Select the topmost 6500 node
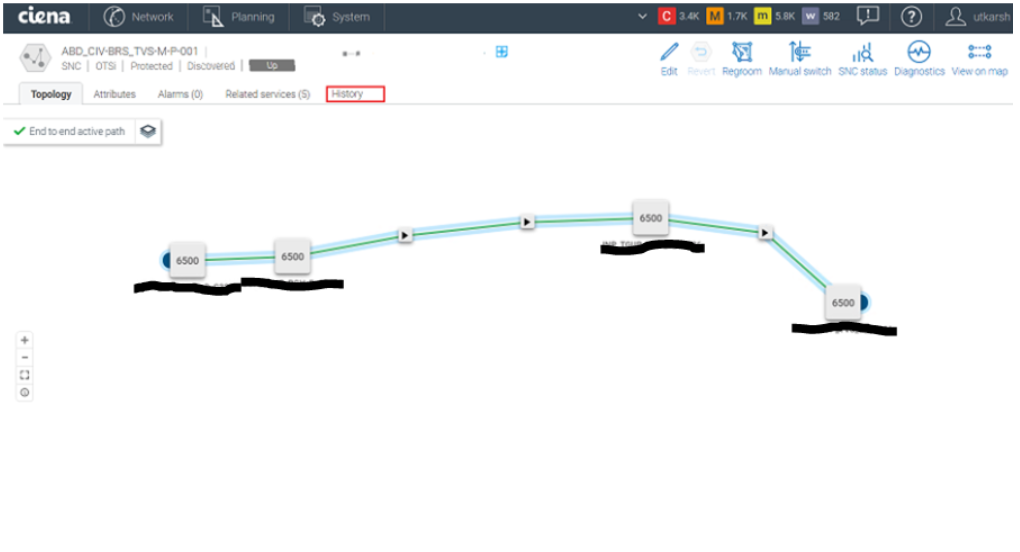1020x552 pixels. pos(651,218)
